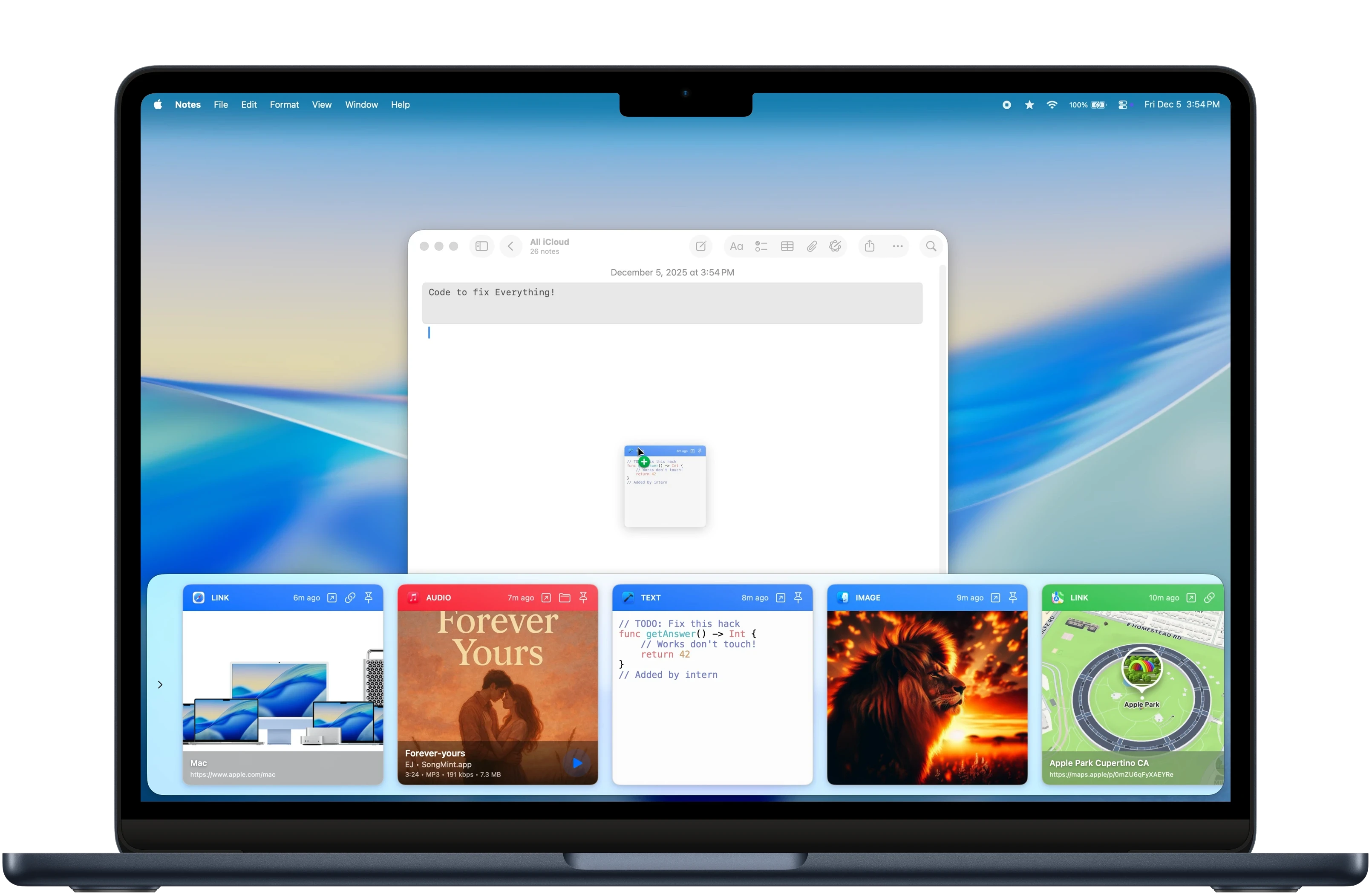Open the Format menu
This screenshot has height=895, width=1372.
[x=284, y=104]
